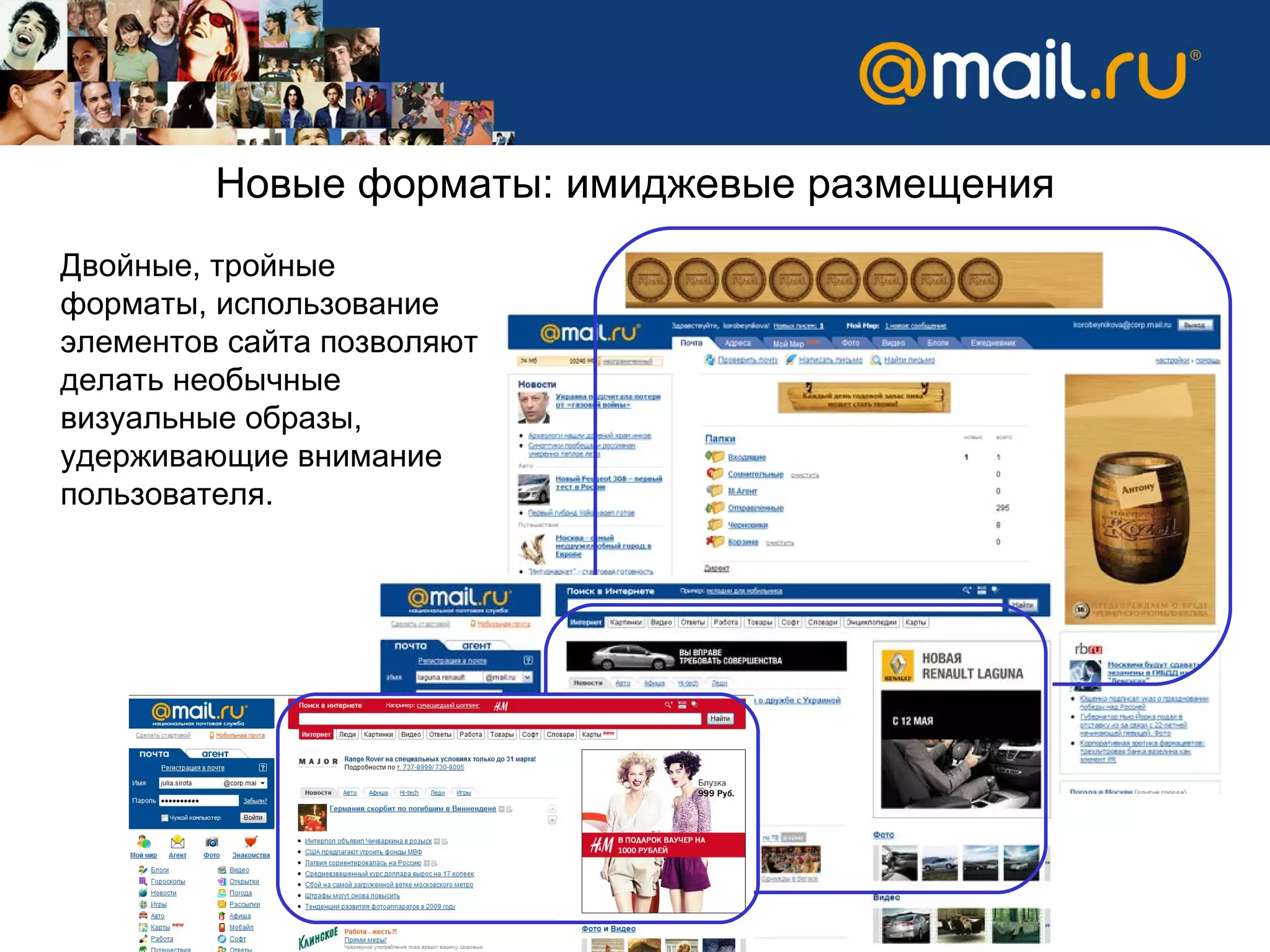Open the Карты map icon
This screenshot has height=952, width=1270.
click(x=143, y=927)
